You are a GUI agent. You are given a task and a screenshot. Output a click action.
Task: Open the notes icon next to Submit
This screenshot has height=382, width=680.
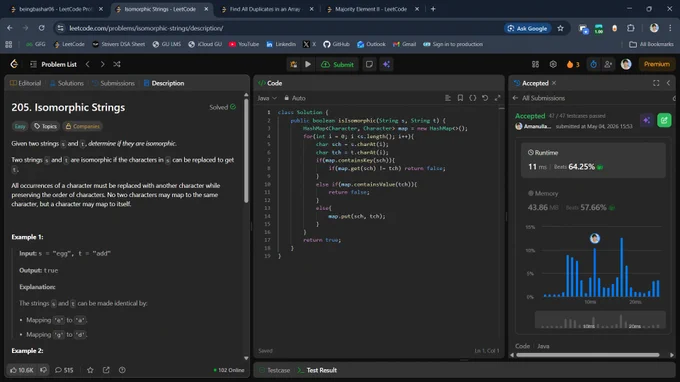click(x=369, y=64)
